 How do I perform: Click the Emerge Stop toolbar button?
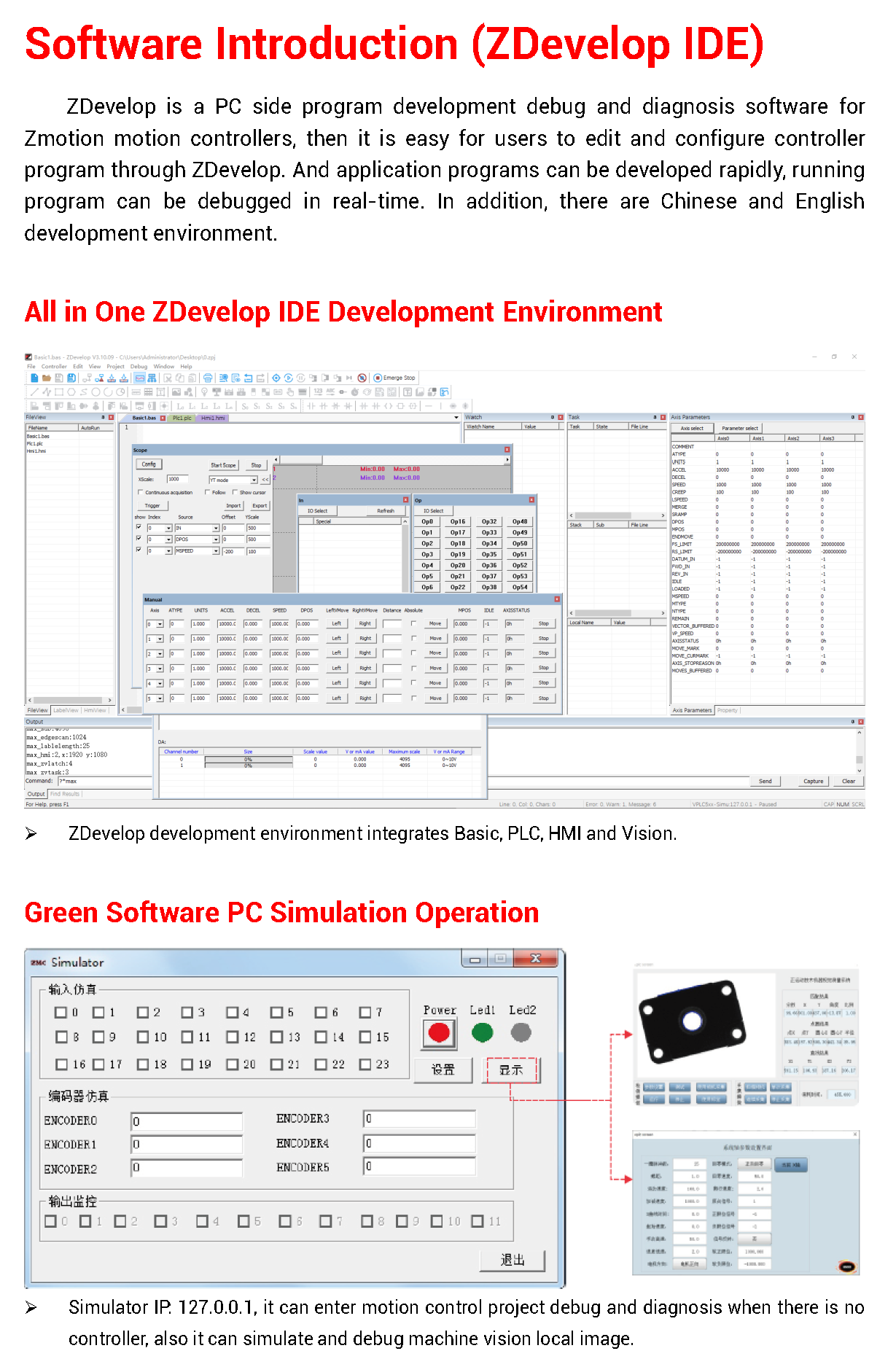pos(394,378)
